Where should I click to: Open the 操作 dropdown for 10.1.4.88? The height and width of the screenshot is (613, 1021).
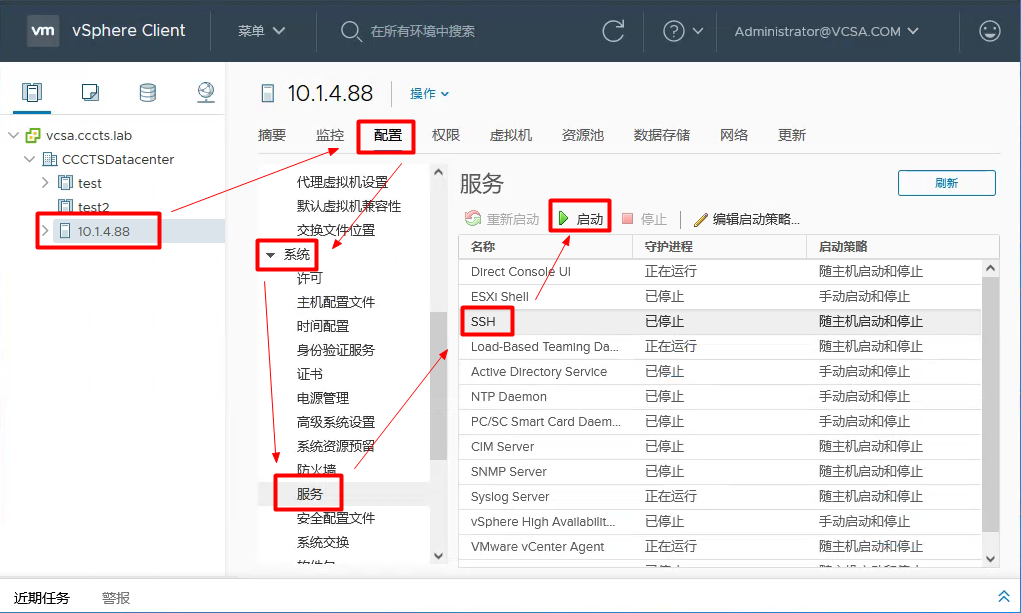pyautogui.click(x=423, y=93)
